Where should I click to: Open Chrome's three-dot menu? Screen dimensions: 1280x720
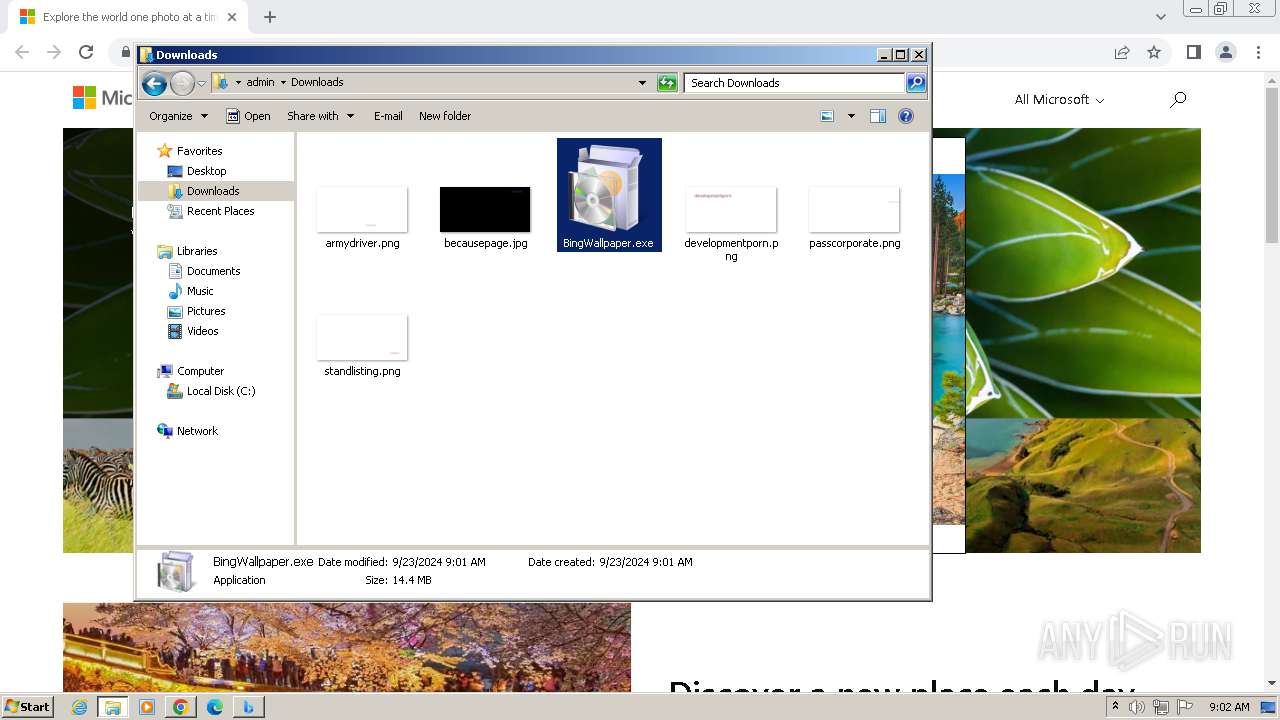1257,52
